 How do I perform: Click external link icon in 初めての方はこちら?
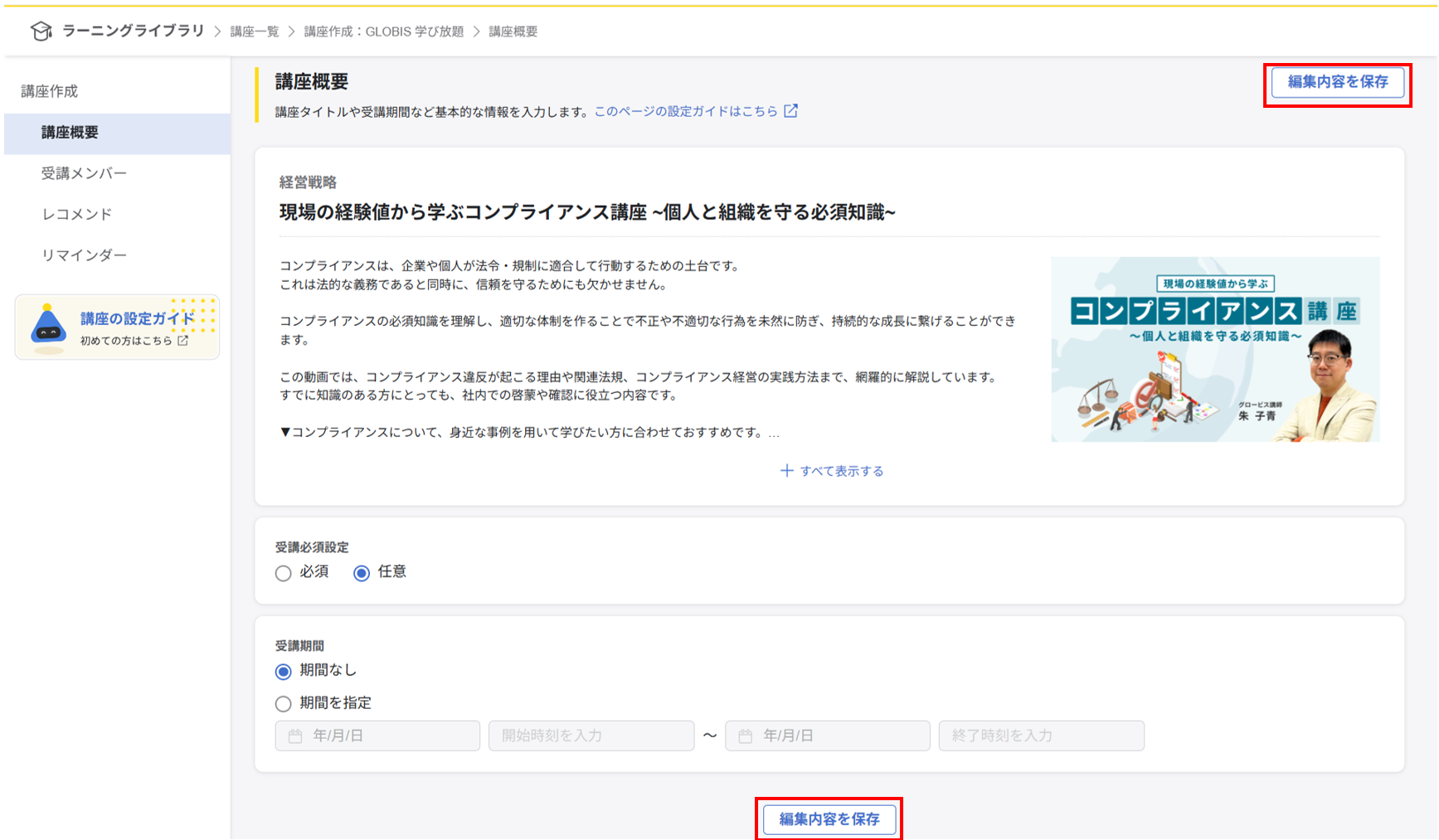point(182,341)
